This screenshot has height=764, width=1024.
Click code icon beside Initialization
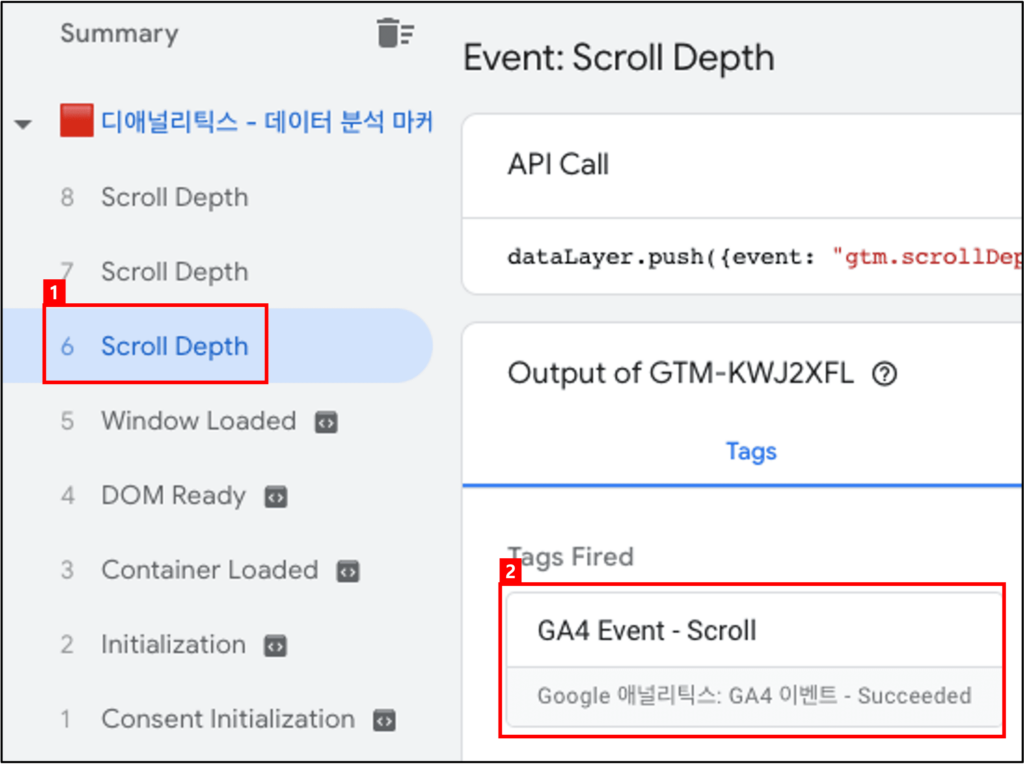(275, 646)
